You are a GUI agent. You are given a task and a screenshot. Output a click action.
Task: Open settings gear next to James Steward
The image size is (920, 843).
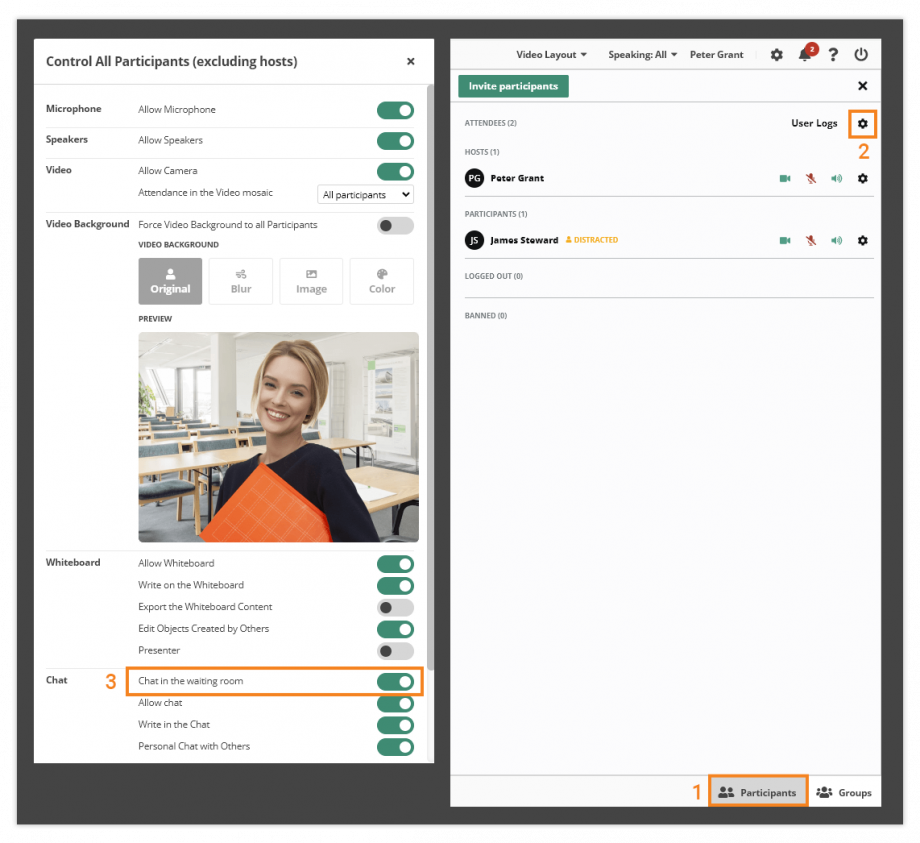click(x=861, y=240)
